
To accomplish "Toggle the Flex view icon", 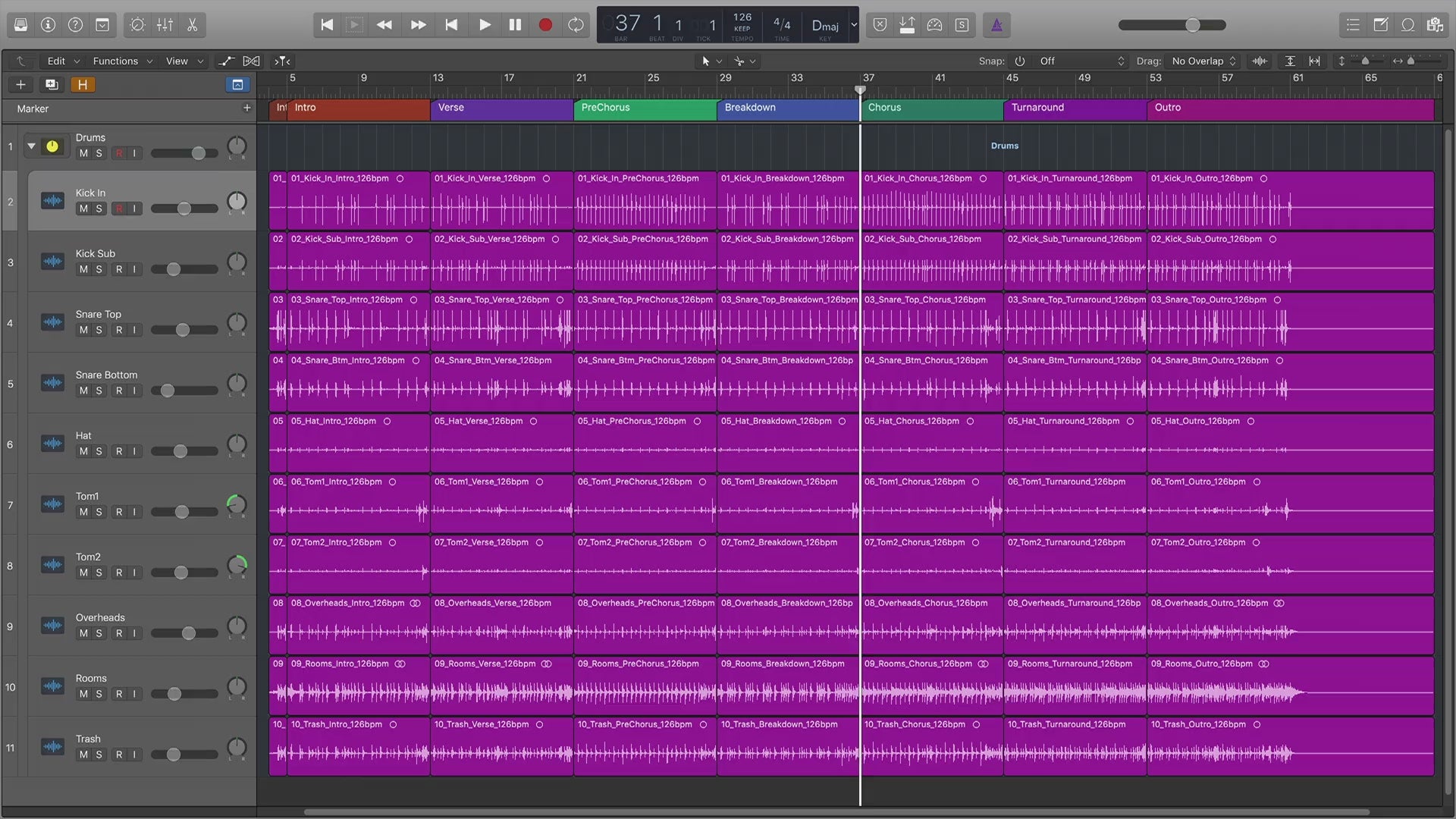I will coord(251,61).
